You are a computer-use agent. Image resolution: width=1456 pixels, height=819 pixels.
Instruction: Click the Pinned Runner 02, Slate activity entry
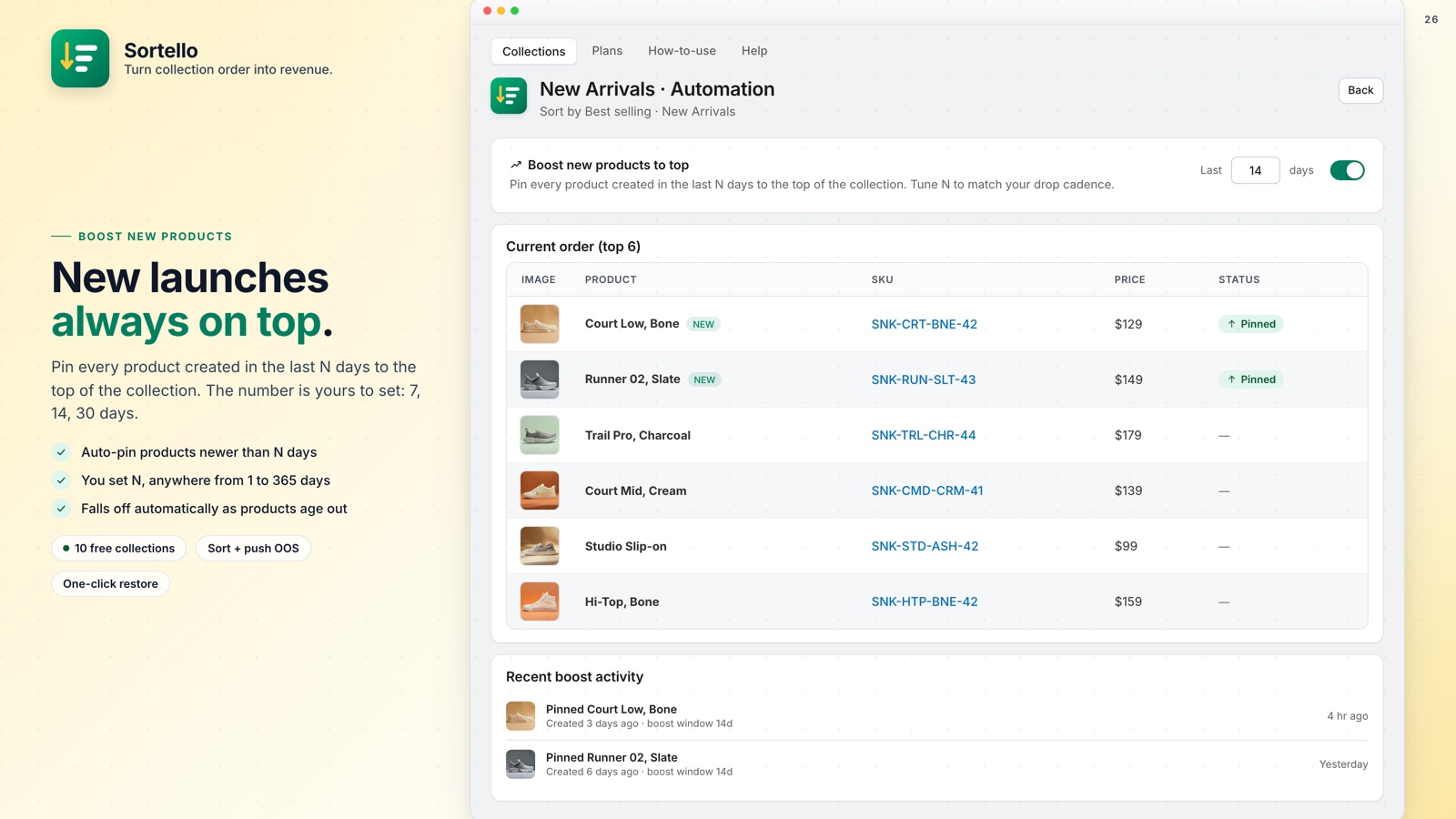(936, 764)
